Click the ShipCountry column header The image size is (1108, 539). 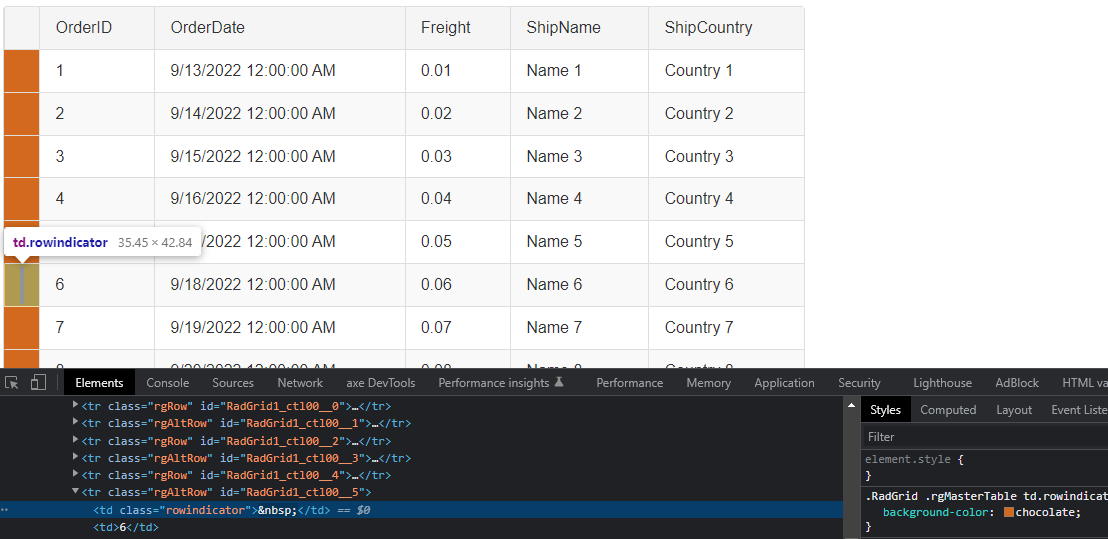point(708,28)
